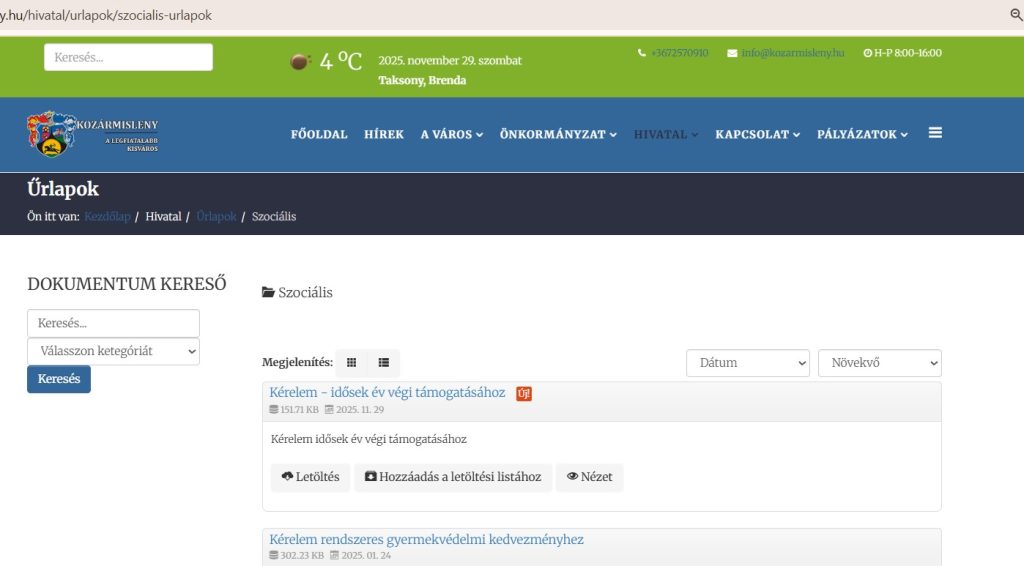The height and width of the screenshot is (566, 1024).
Task: Open the Növekvő order dropdown
Action: (x=880, y=363)
